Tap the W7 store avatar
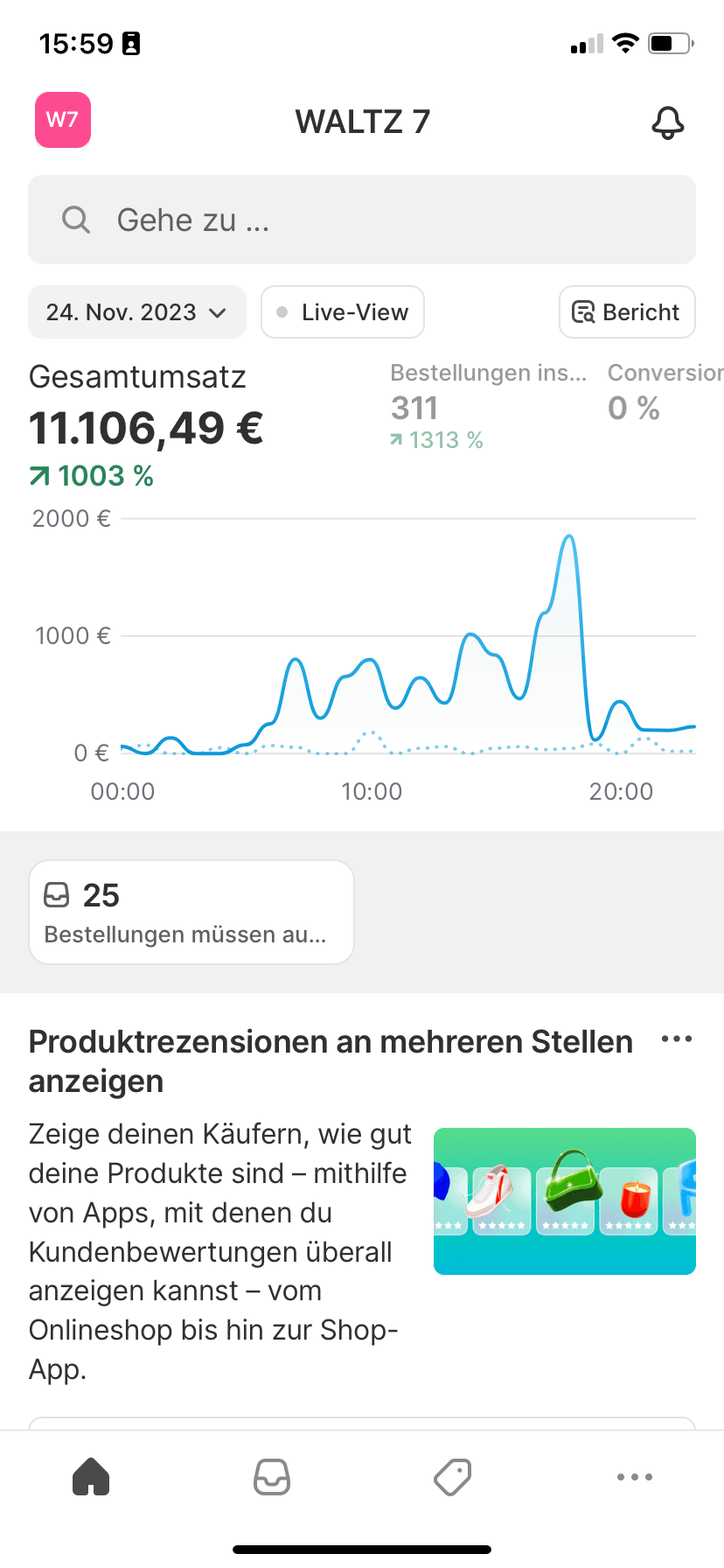The image size is (724, 1568). tap(63, 120)
